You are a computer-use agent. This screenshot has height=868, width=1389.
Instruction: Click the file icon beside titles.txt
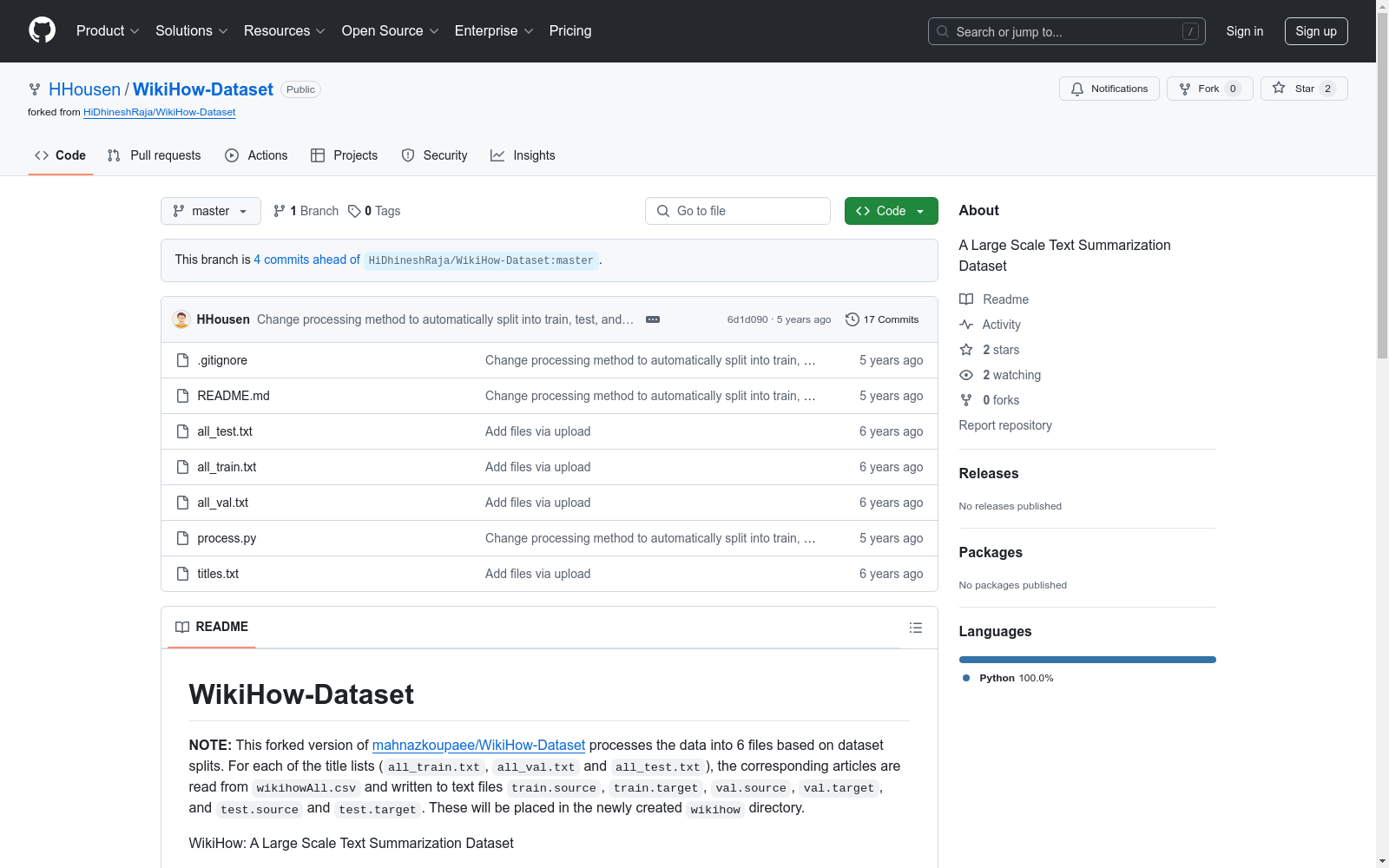182,574
